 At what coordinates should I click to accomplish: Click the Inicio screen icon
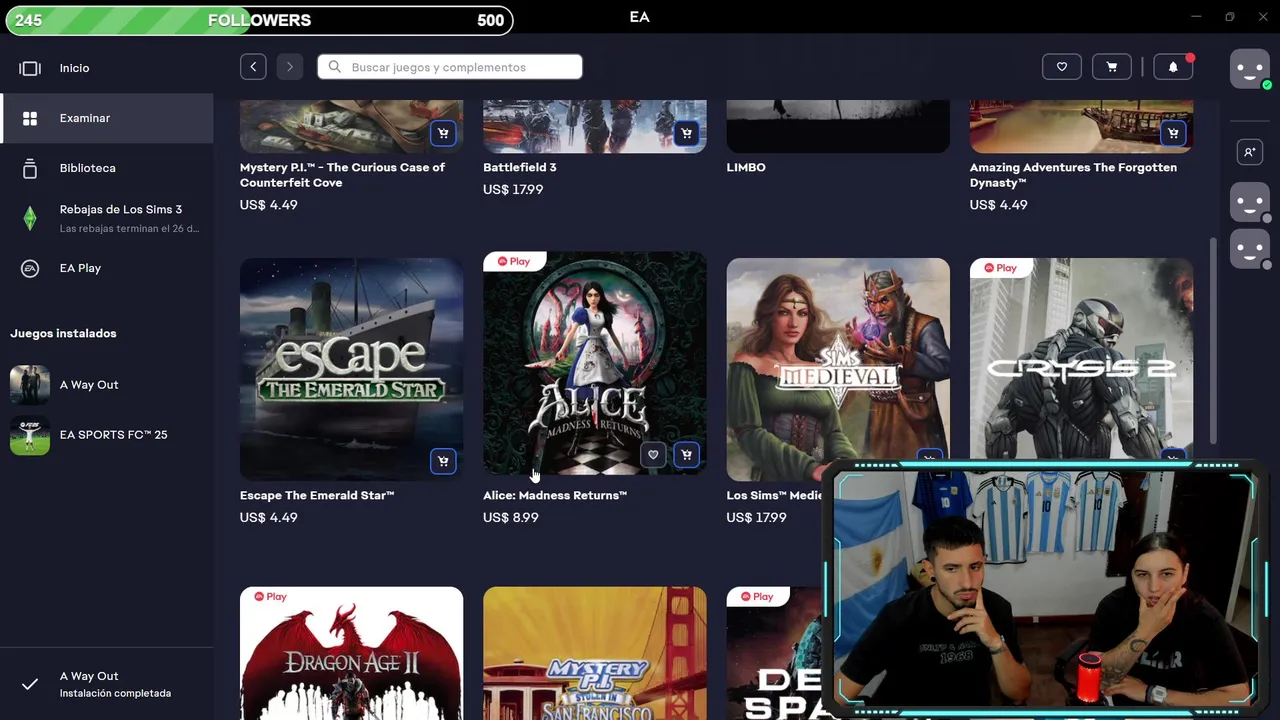coord(30,68)
